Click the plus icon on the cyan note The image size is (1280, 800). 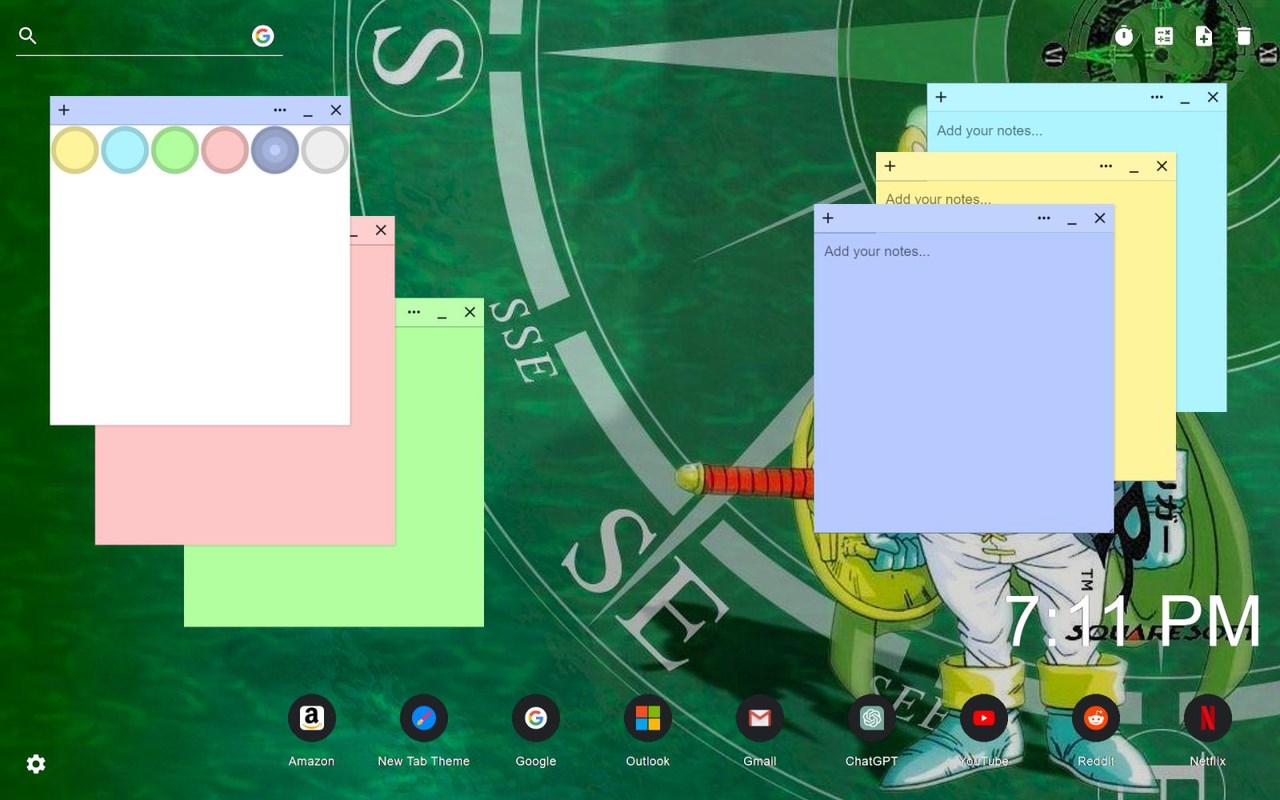pyautogui.click(x=941, y=97)
